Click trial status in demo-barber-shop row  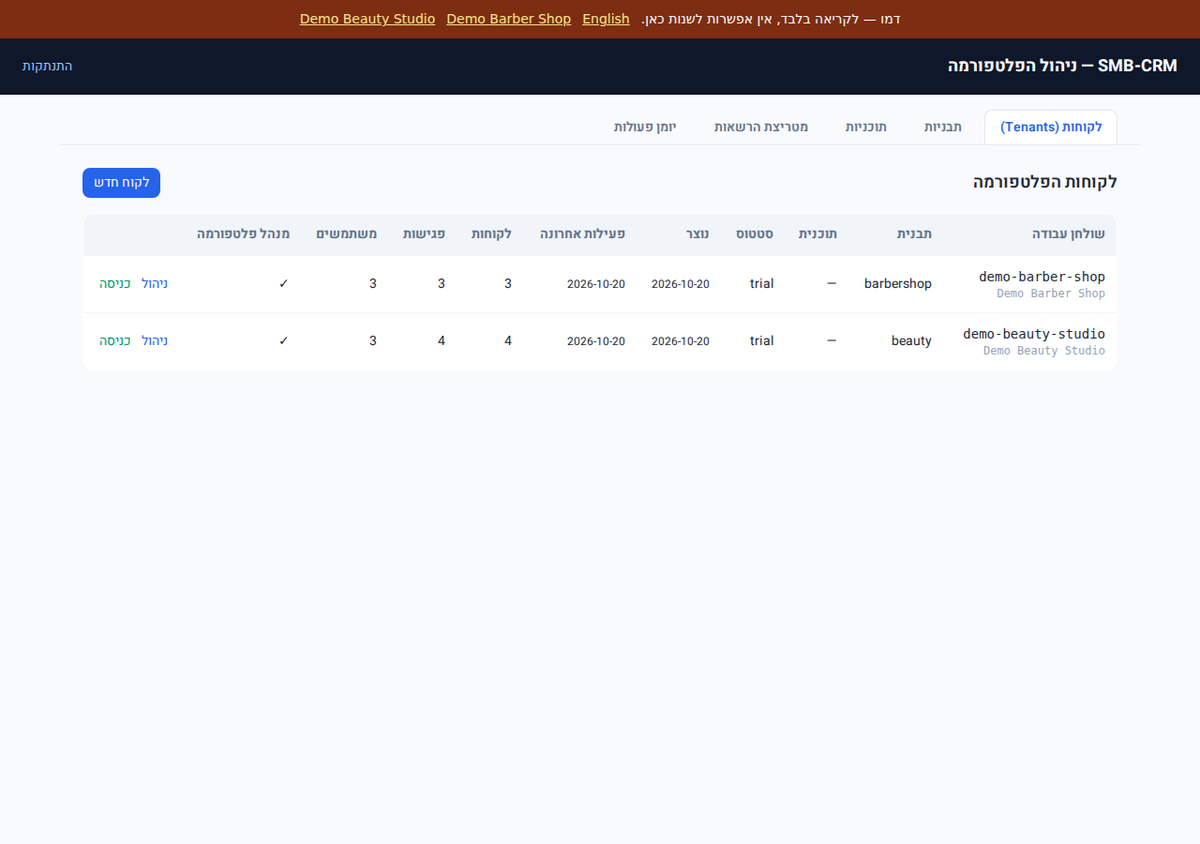[762, 284]
